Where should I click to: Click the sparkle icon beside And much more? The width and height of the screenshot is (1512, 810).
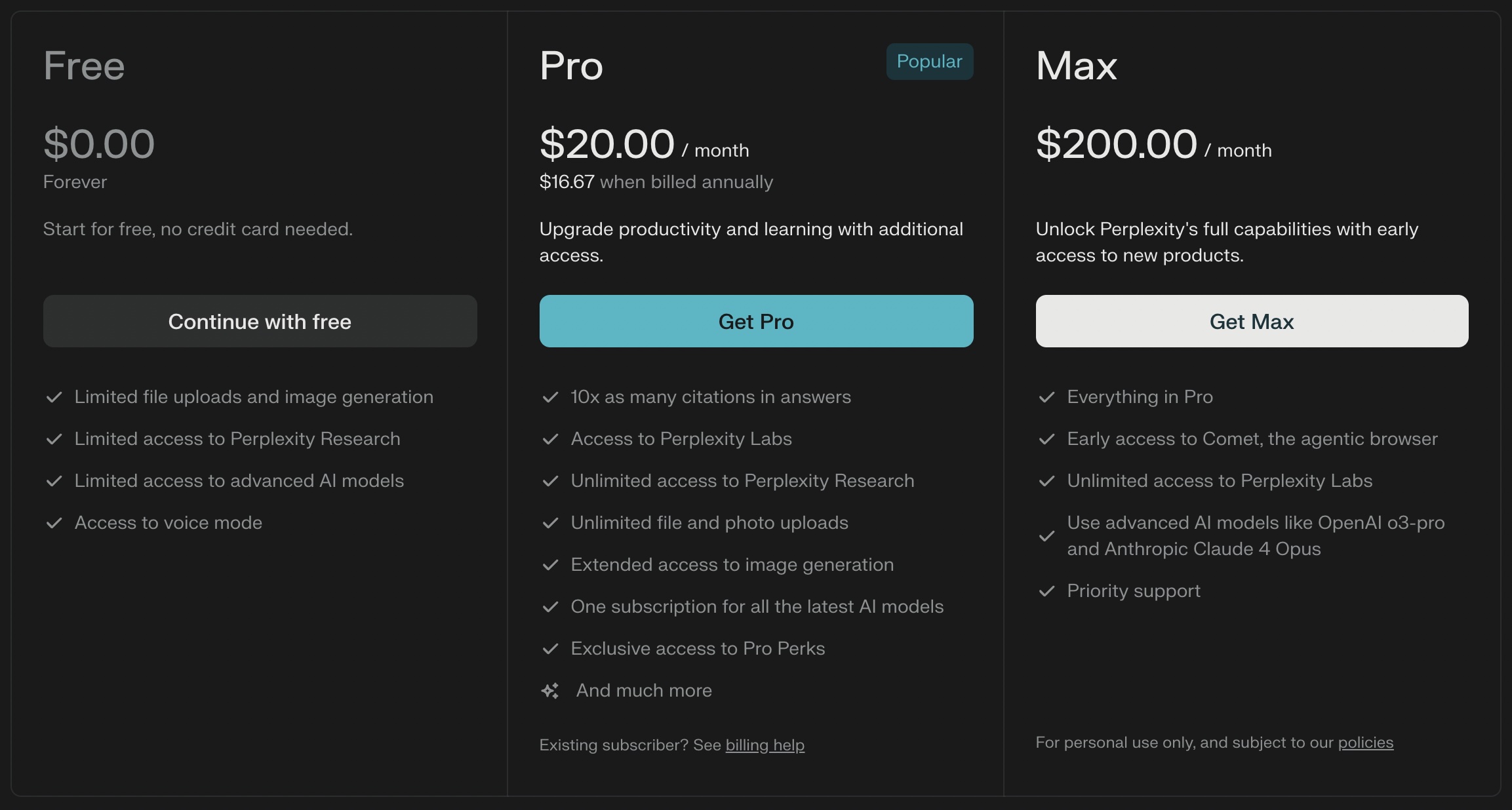[x=550, y=691]
